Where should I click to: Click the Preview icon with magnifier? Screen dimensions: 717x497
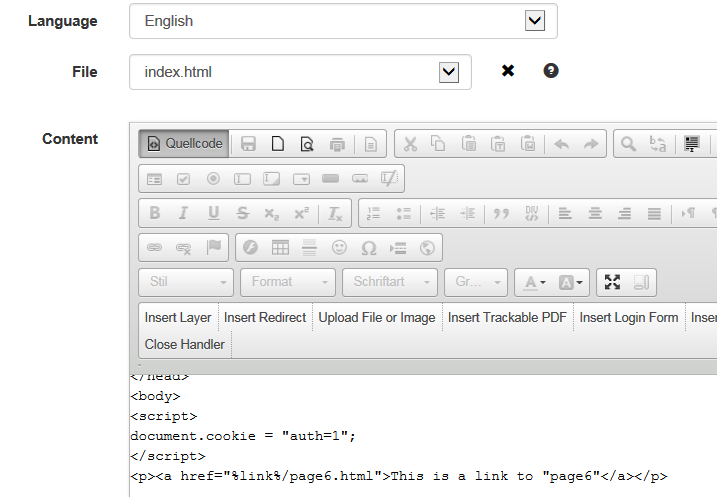pyautogui.click(x=307, y=144)
